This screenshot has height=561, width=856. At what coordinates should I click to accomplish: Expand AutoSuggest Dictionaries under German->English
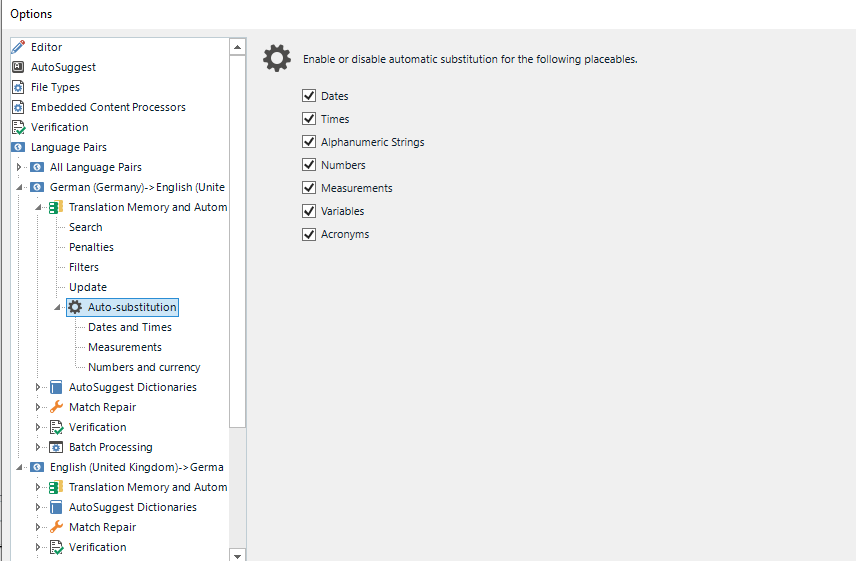(39, 387)
